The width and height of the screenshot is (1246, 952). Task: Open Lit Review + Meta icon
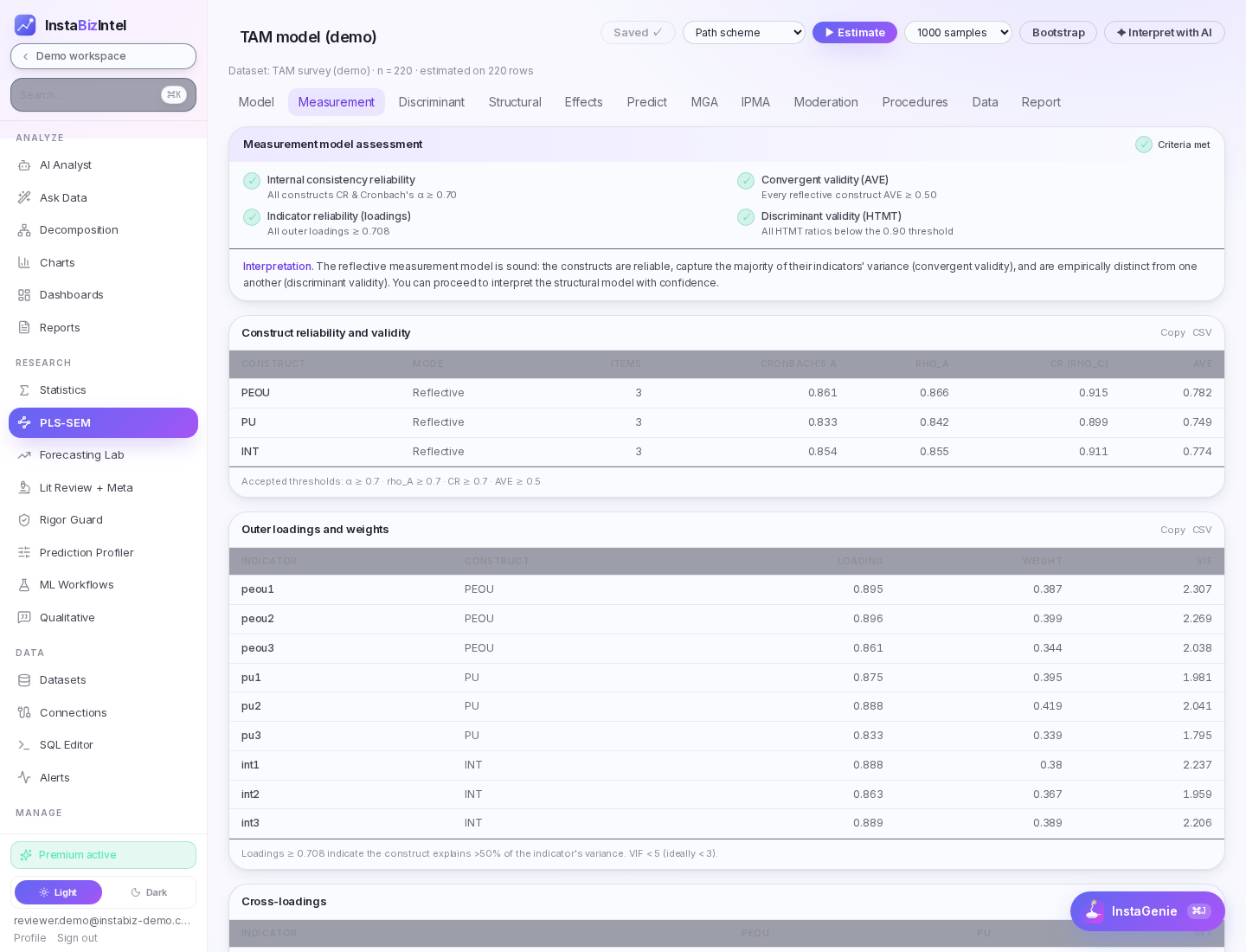tap(24, 487)
